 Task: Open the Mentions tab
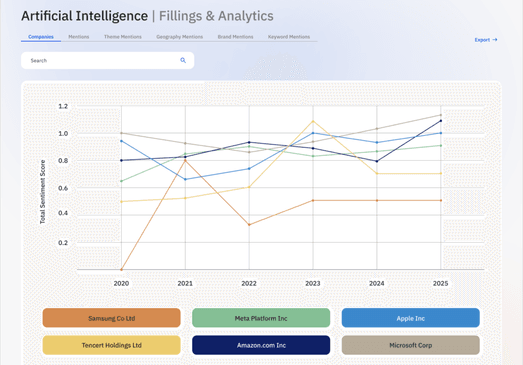coord(79,37)
